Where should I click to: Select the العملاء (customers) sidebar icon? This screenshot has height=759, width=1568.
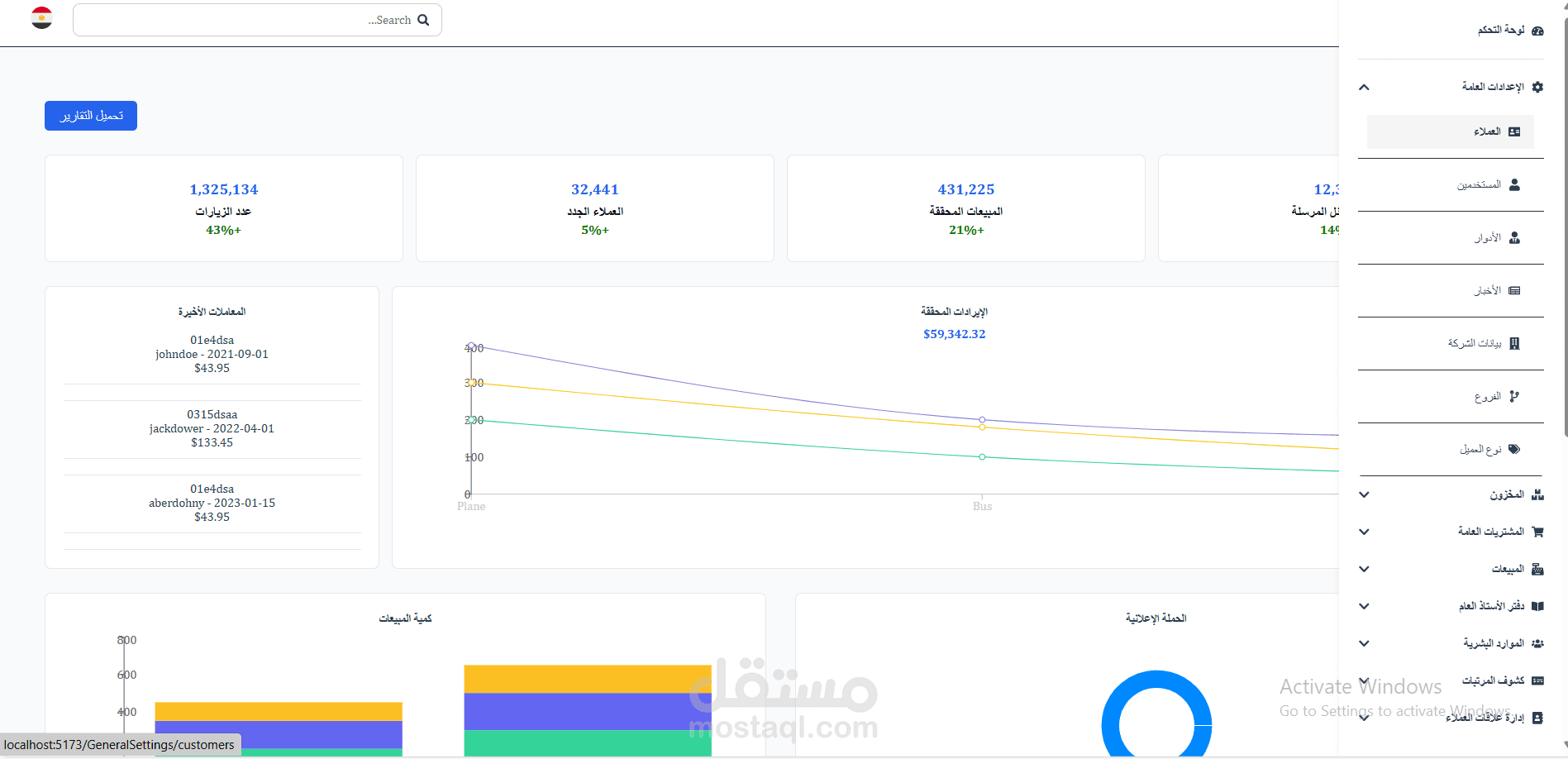point(1514,131)
